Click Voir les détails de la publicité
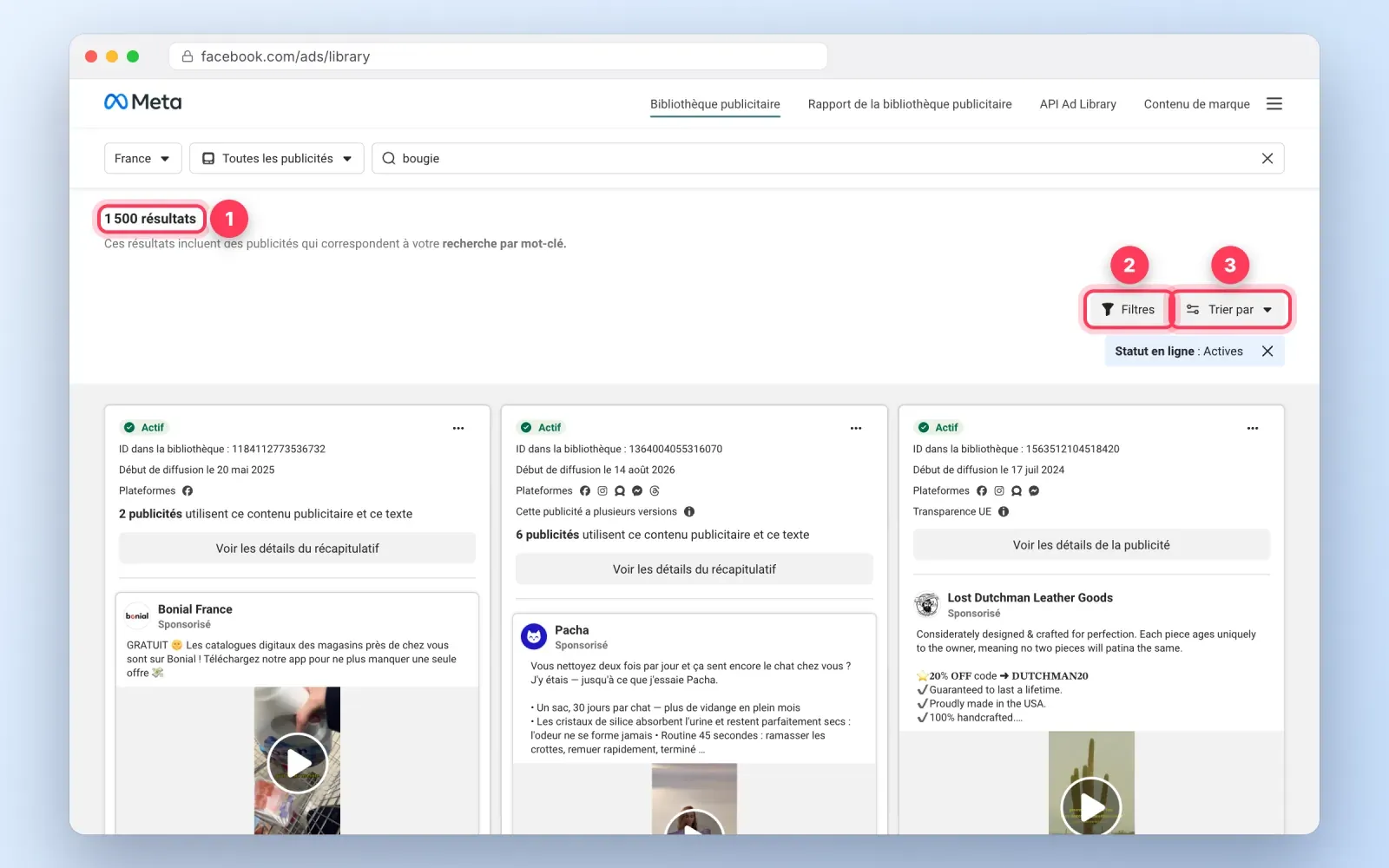Image resolution: width=1389 pixels, height=868 pixels. [x=1091, y=545]
